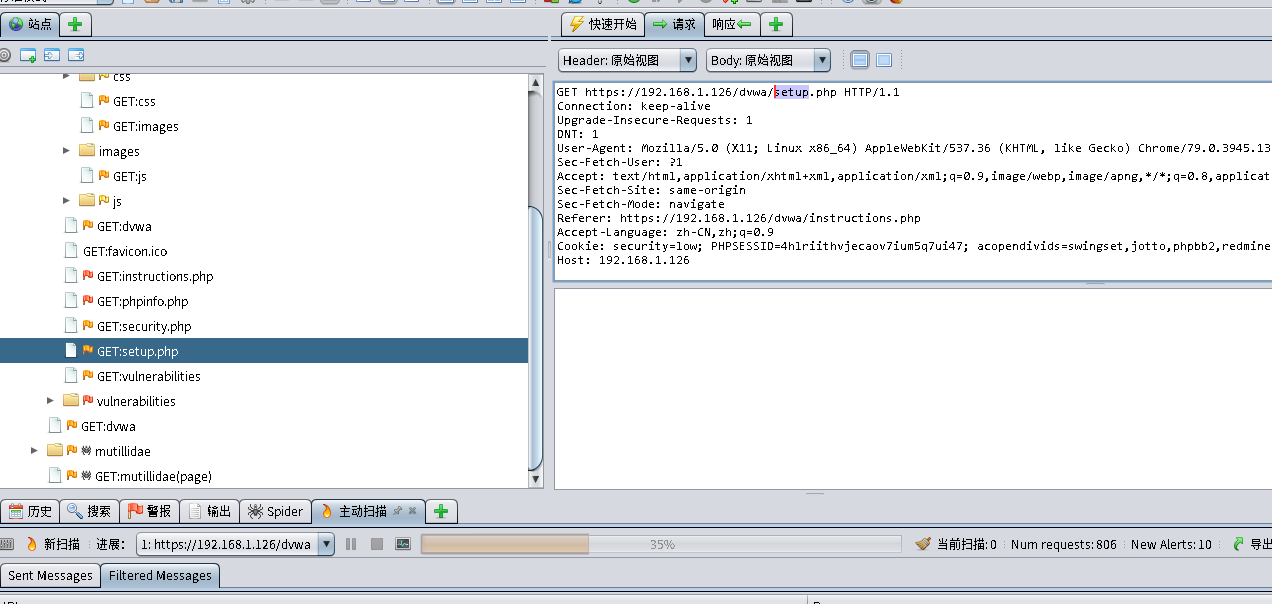The image size is (1272, 604).
Task: Open the Header 原始视图 dropdown
Action: 627,60
